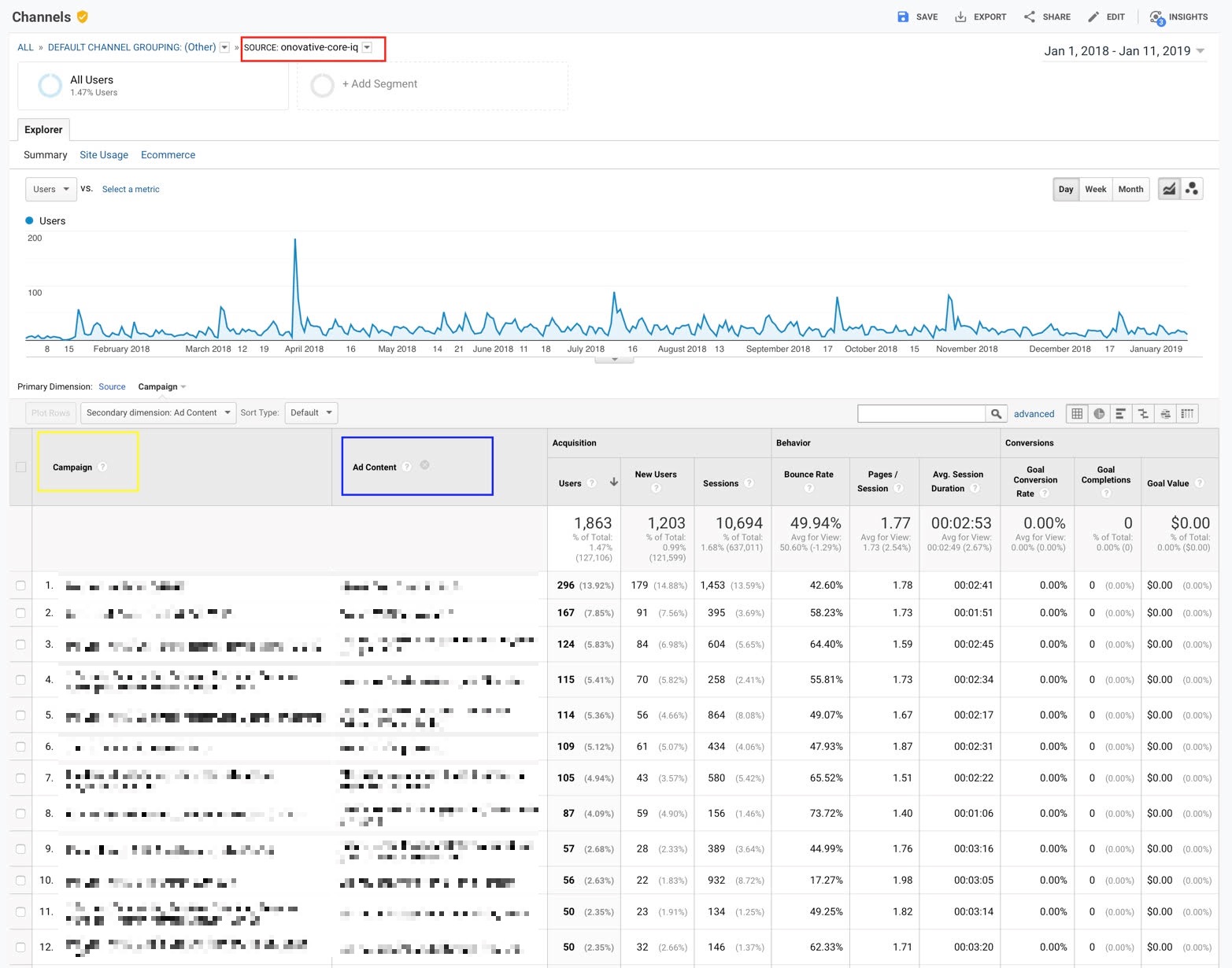This screenshot has width=1232, height=968.
Task: Click the Share button
Action: pyautogui.click(x=1047, y=17)
